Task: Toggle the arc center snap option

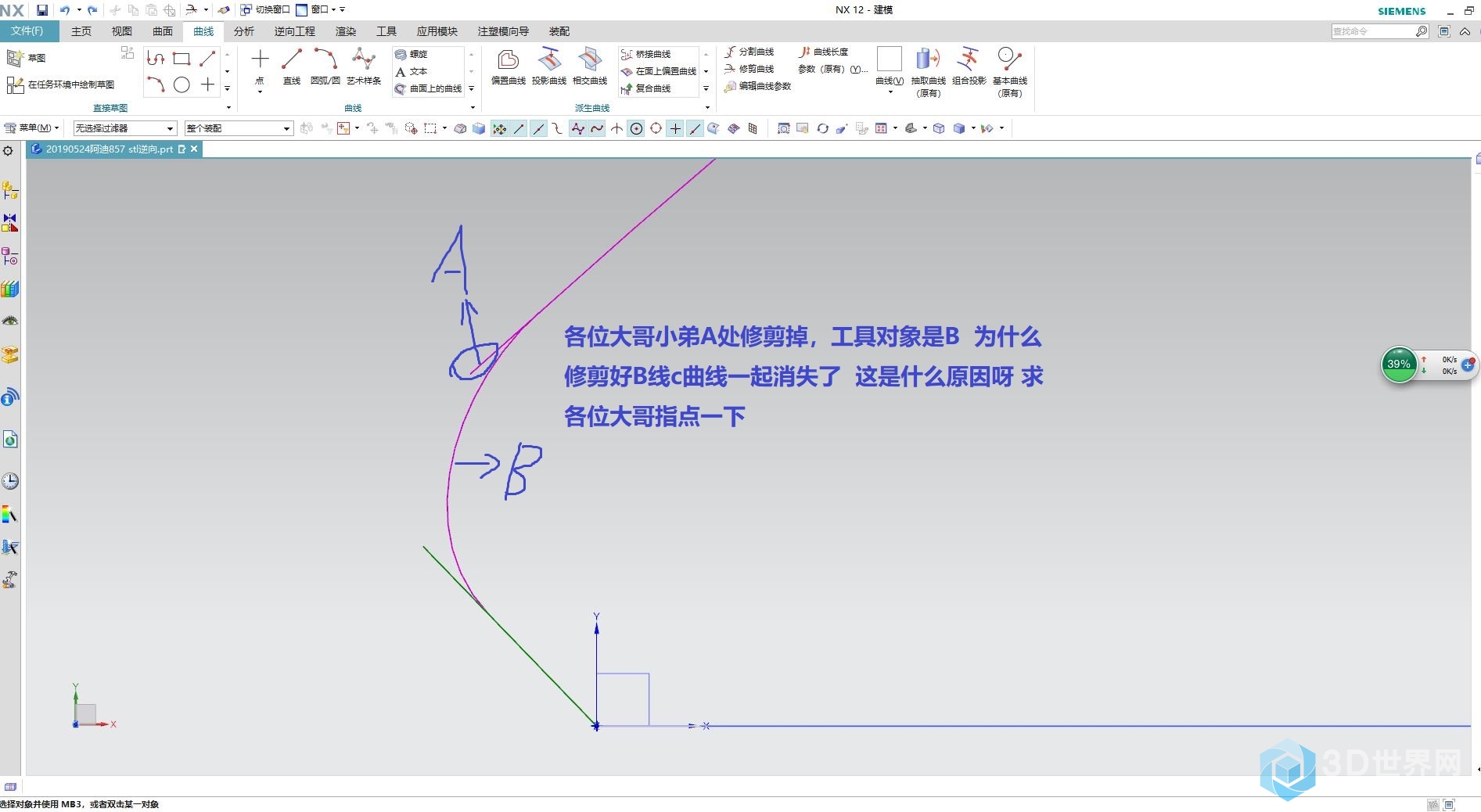Action: coord(636,129)
